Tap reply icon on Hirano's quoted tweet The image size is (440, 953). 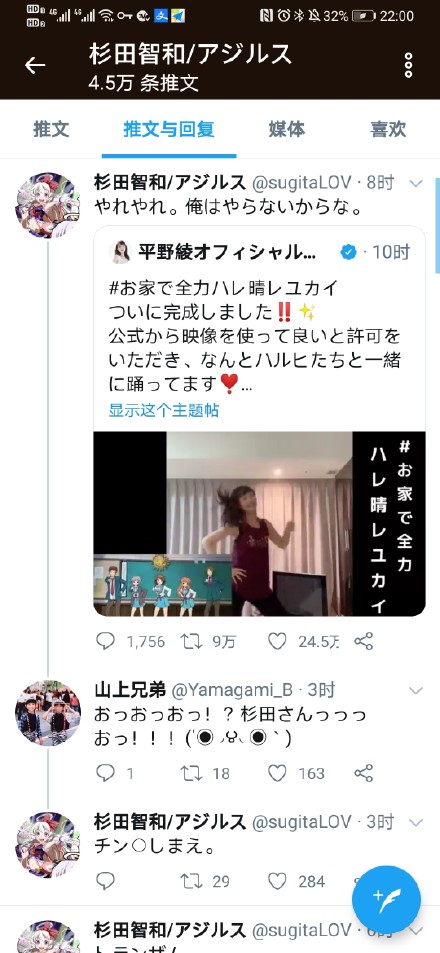105,641
